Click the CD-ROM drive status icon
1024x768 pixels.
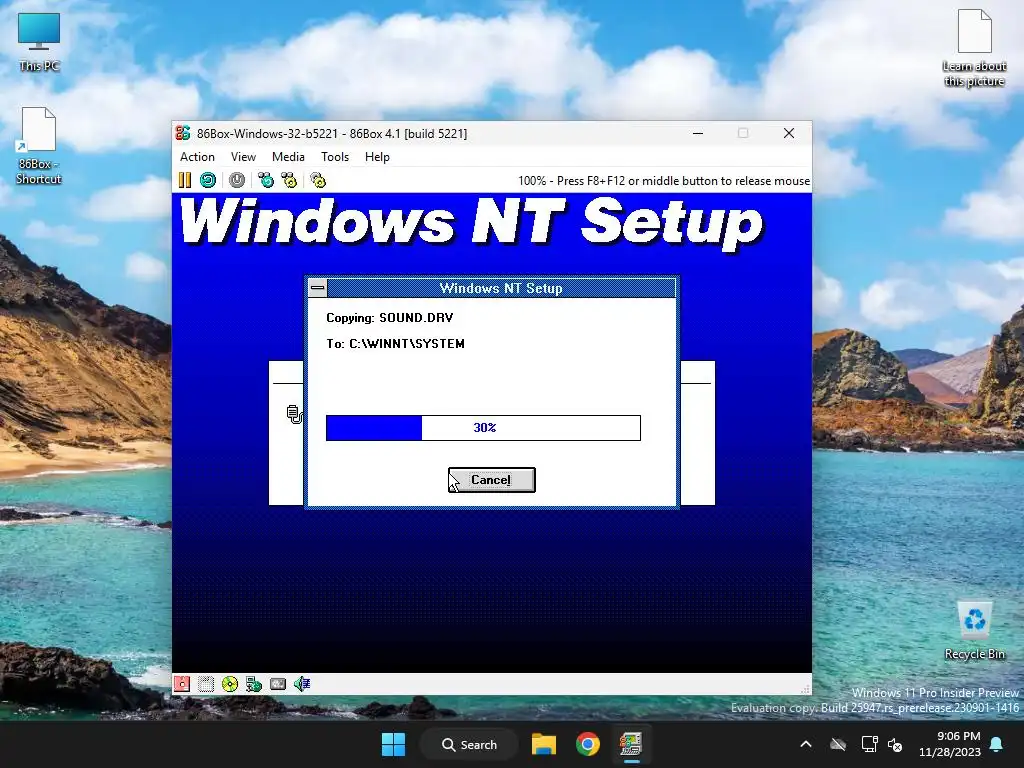pos(230,684)
